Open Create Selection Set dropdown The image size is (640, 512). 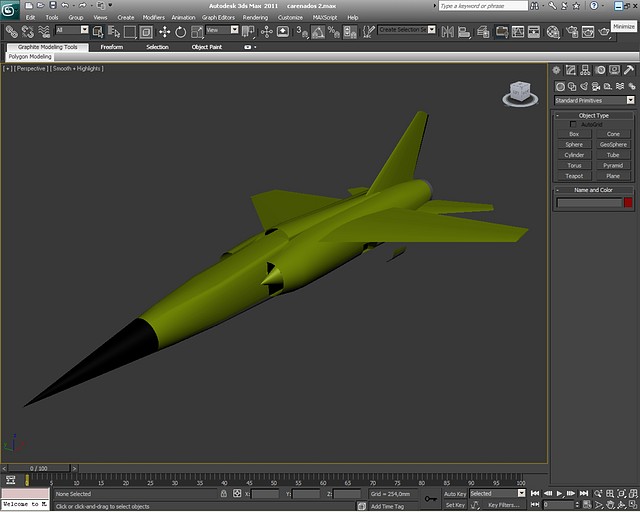407,30
